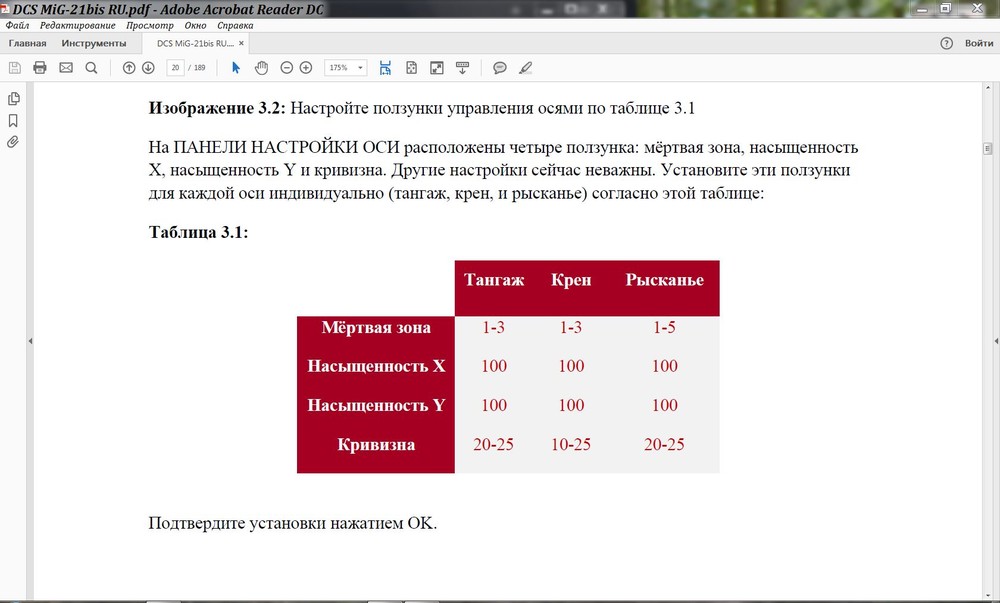Expand the right tools pane arrow
Screen dimensions: 1000x603
pyautogui.click(x=996, y=341)
